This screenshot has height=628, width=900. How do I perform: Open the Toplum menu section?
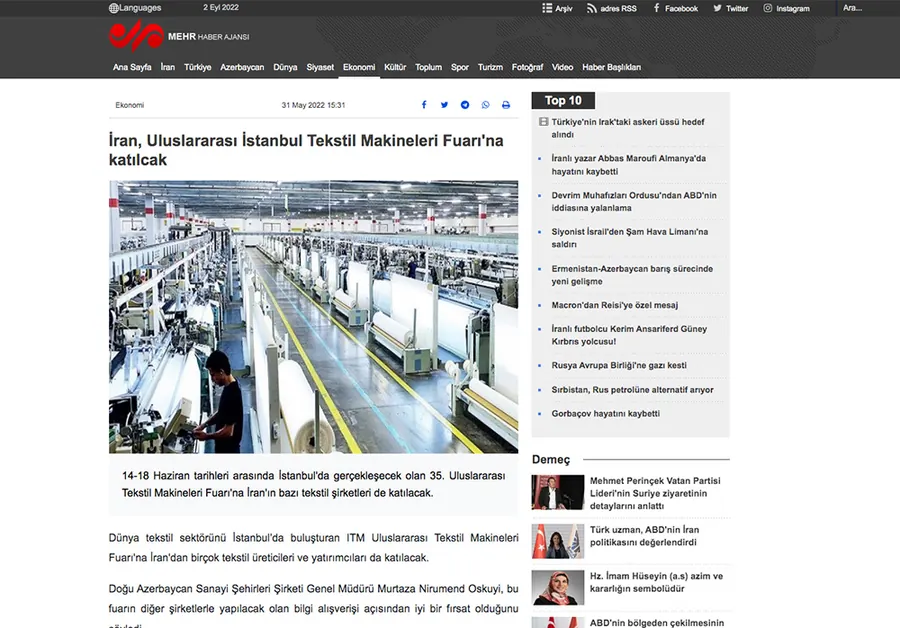(428, 67)
